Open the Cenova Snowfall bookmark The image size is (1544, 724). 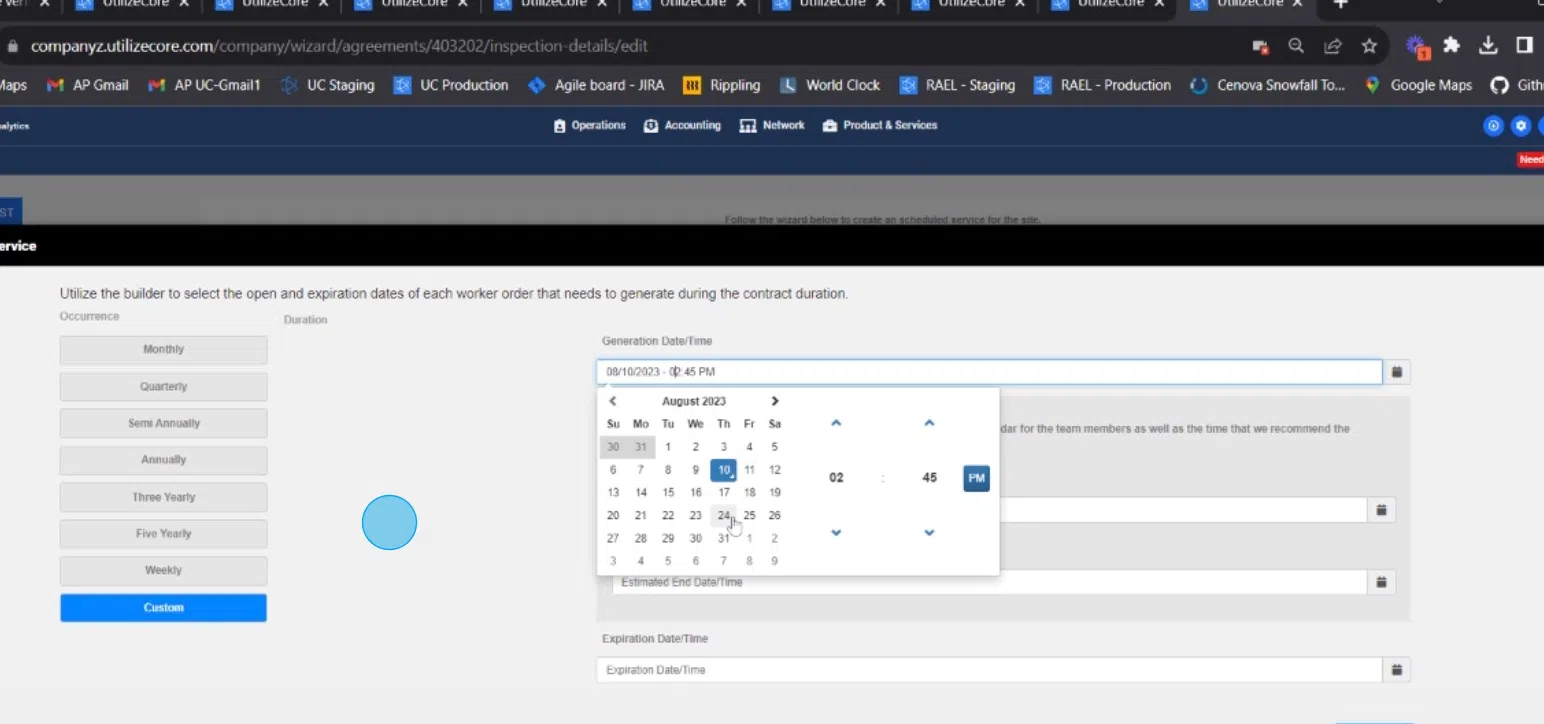(1268, 85)
